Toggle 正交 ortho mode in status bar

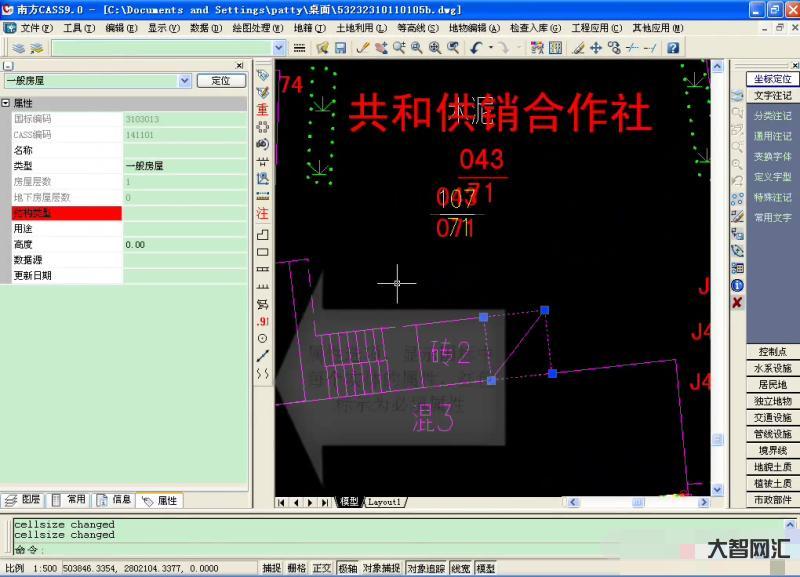322,568
